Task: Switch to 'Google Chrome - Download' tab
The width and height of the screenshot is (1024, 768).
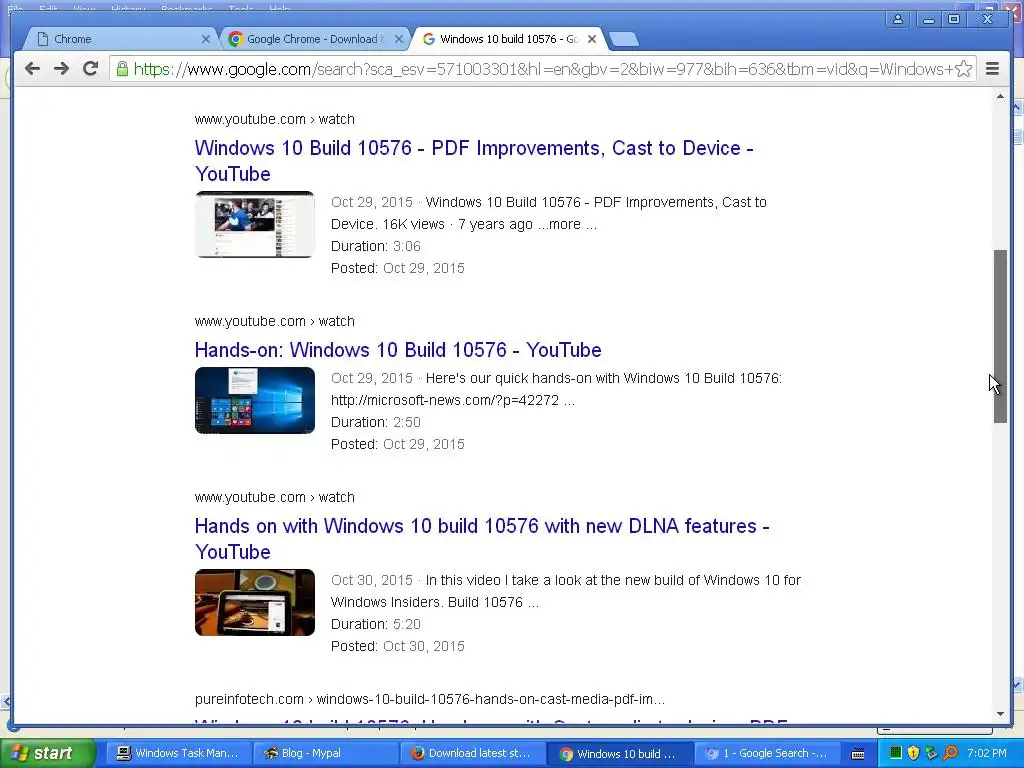Action: point(313,39)
